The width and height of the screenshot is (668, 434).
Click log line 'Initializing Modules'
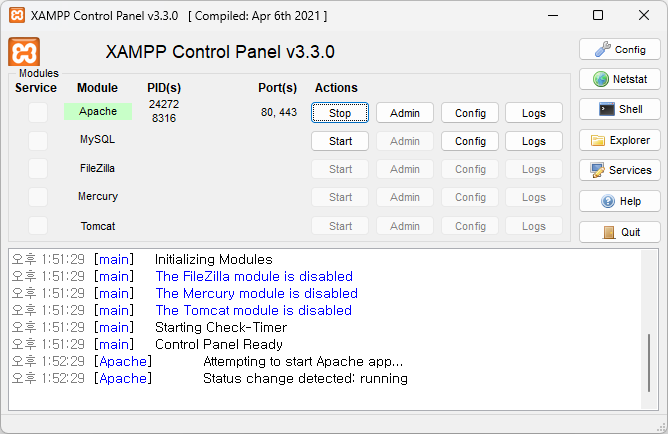coord(213,259)
